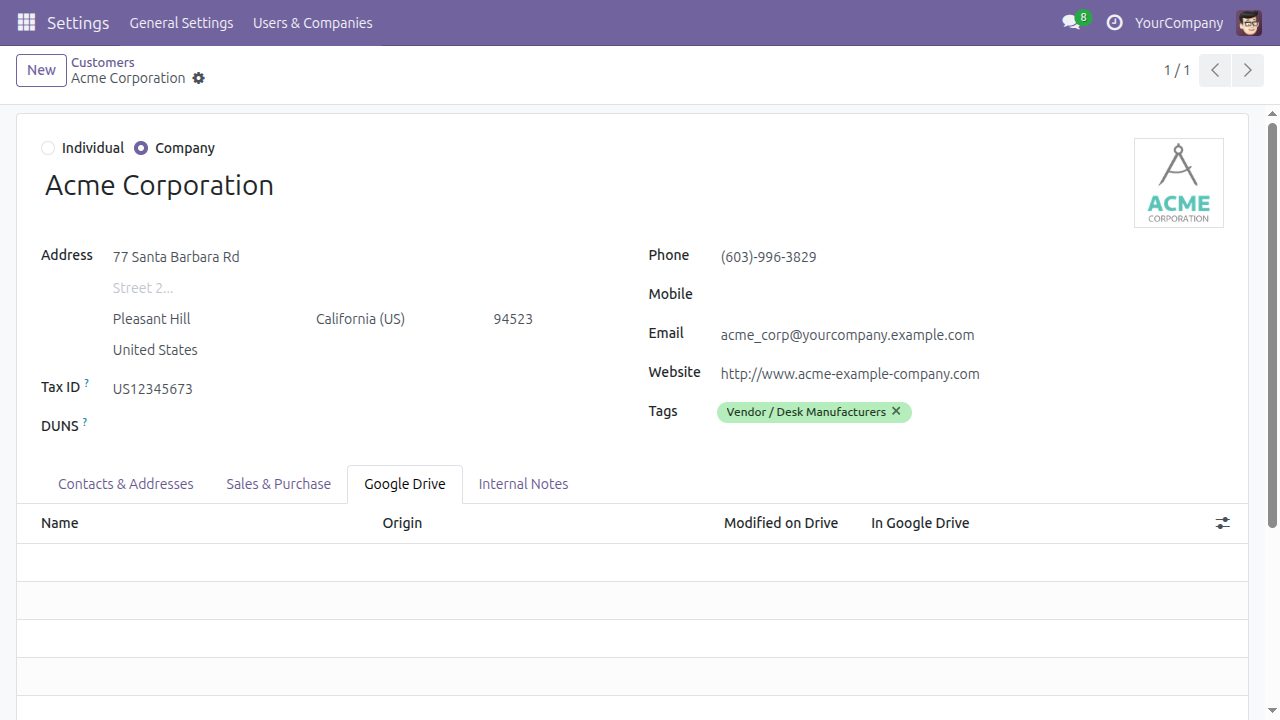
Task: Switch to the Sales & Purchase tab
Action: pos(278,484)
